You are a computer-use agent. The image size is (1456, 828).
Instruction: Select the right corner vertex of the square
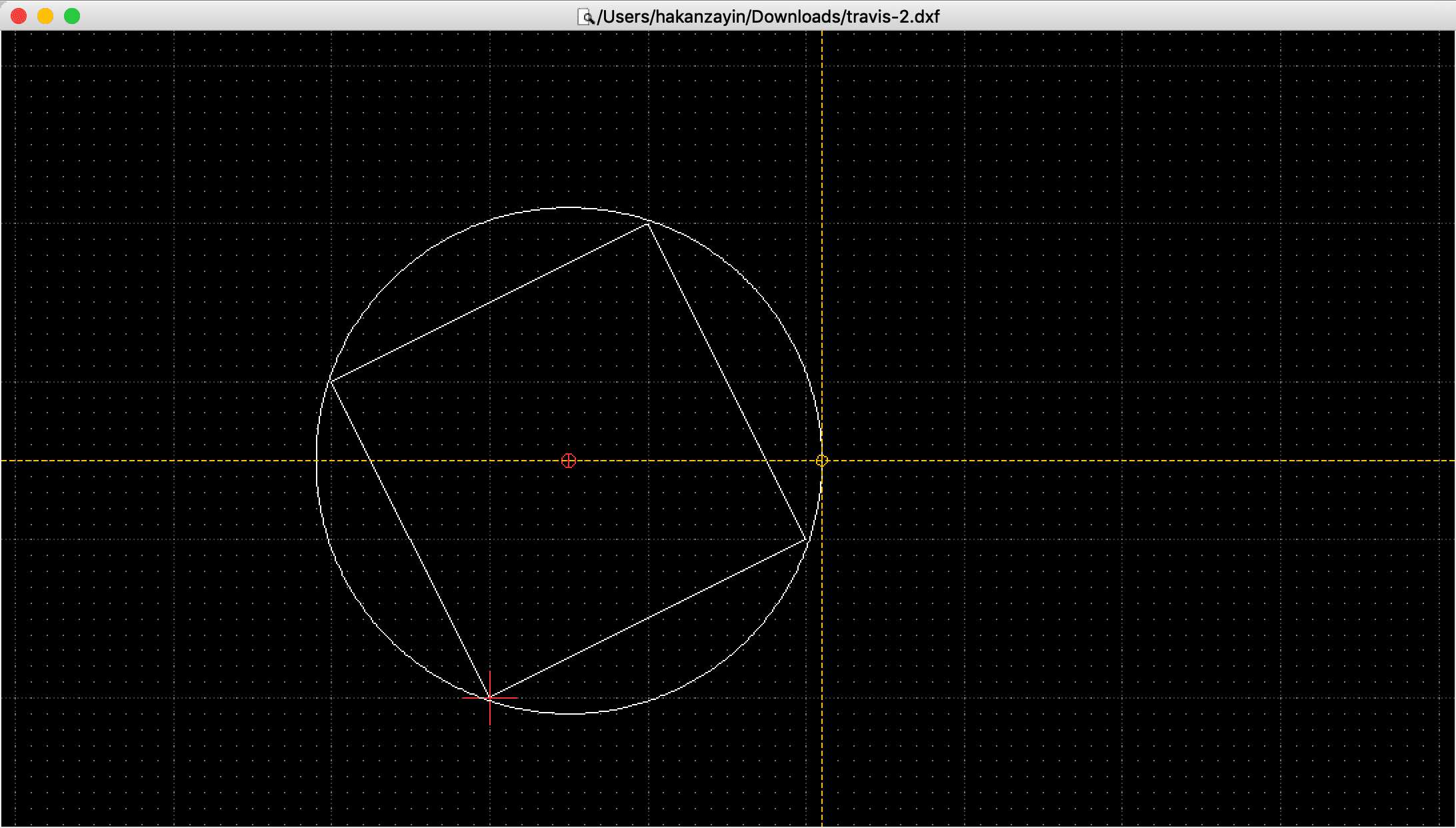pyautogui.click(x=806, y=540)
